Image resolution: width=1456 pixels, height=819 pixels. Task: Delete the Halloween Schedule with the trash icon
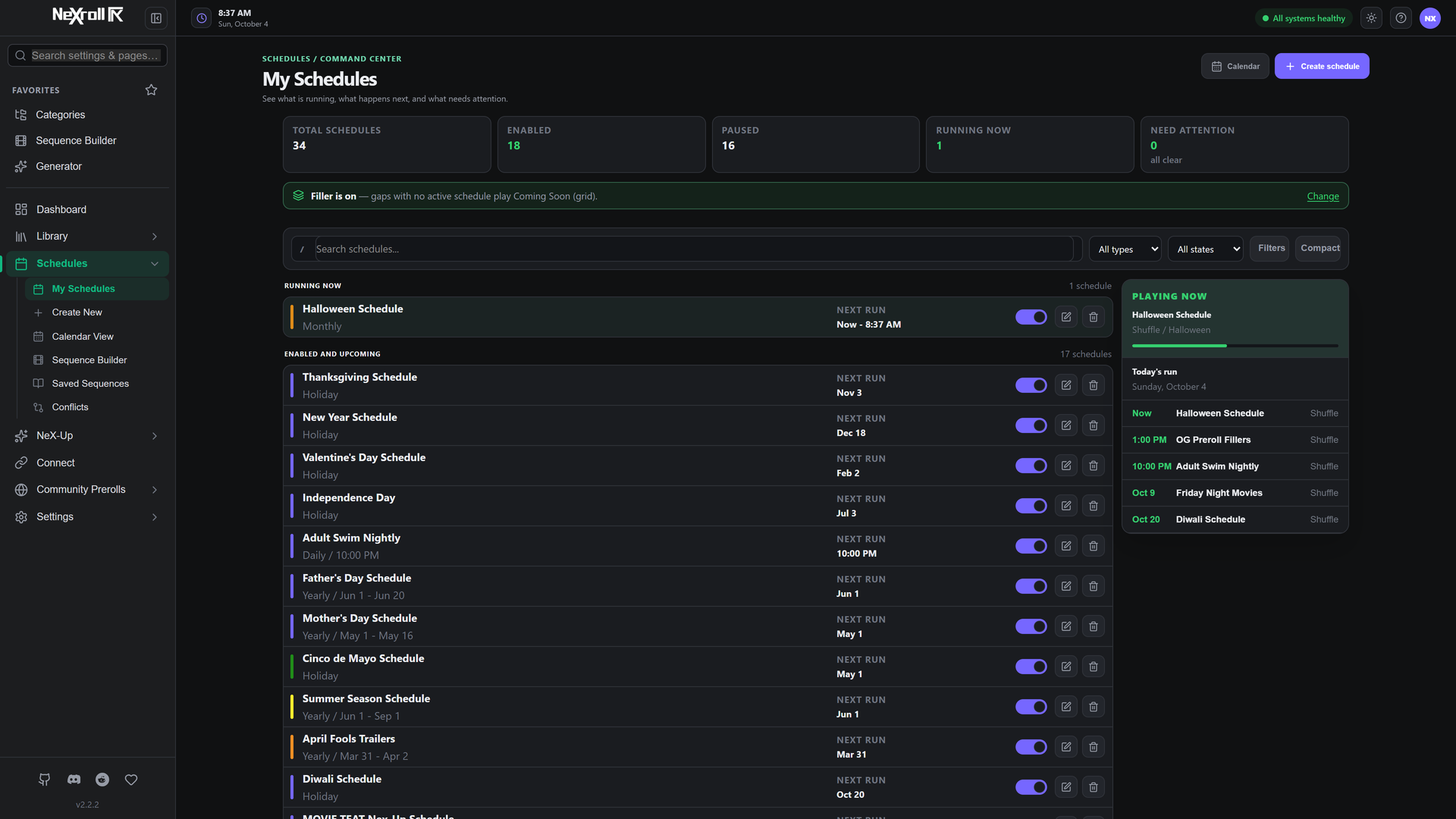tap(1094, 317)
